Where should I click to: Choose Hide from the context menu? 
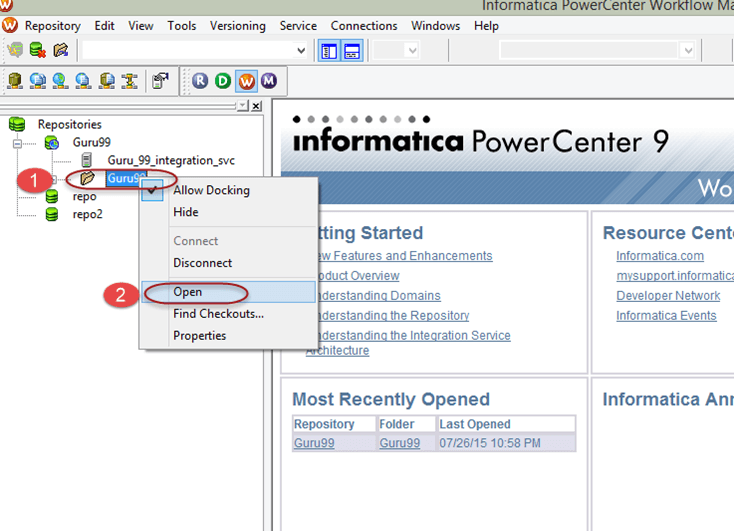[x=186, y=212]
